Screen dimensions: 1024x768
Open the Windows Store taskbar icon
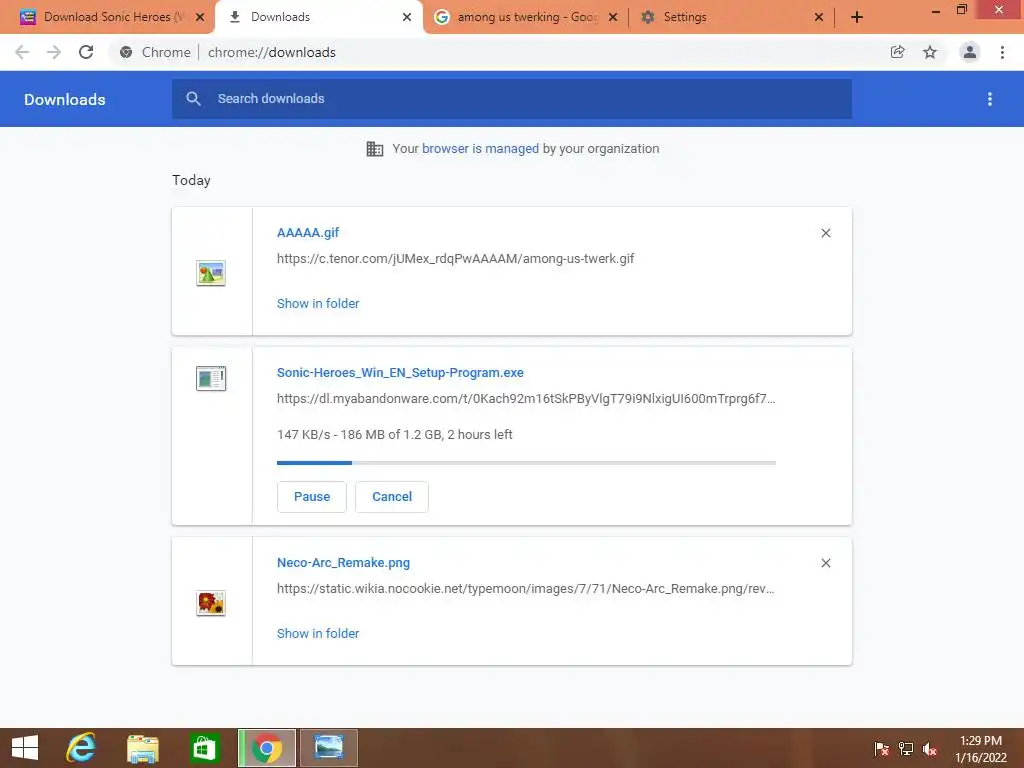204,748
